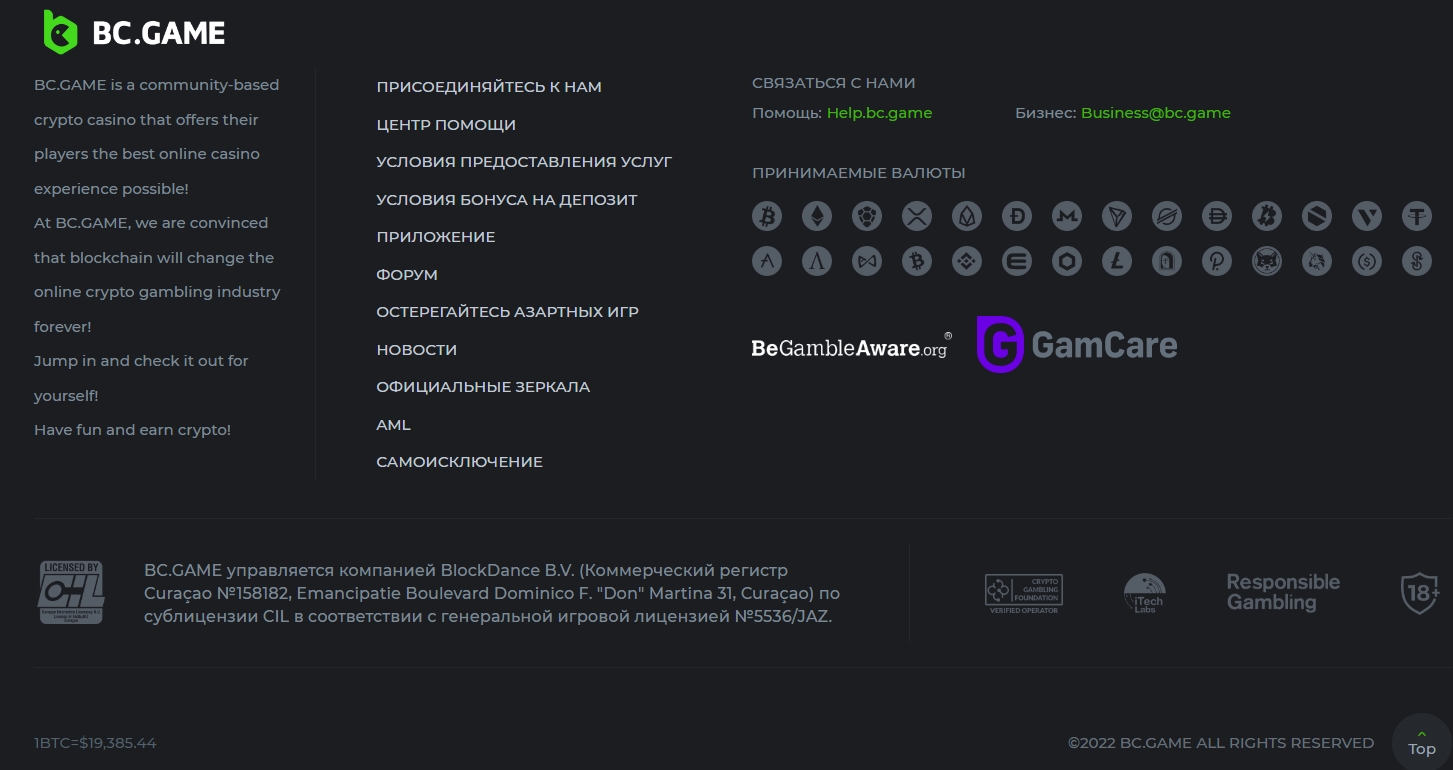
Task: Open the Business@bc.game email link
Action: pyautogui.click(x=1156, y=113)
